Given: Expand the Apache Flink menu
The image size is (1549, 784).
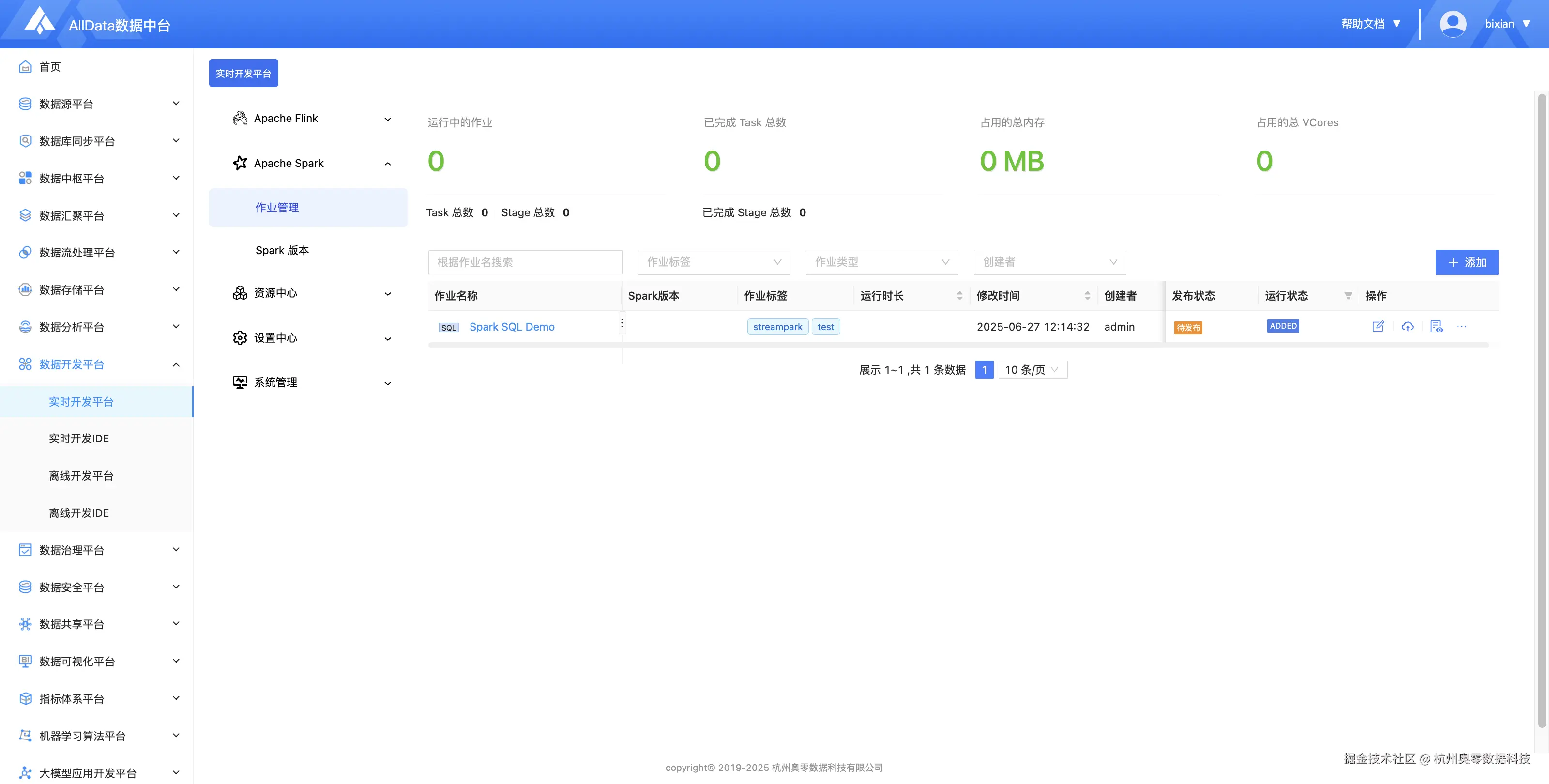Looking at the screenshot, I should tap(387, 119).
